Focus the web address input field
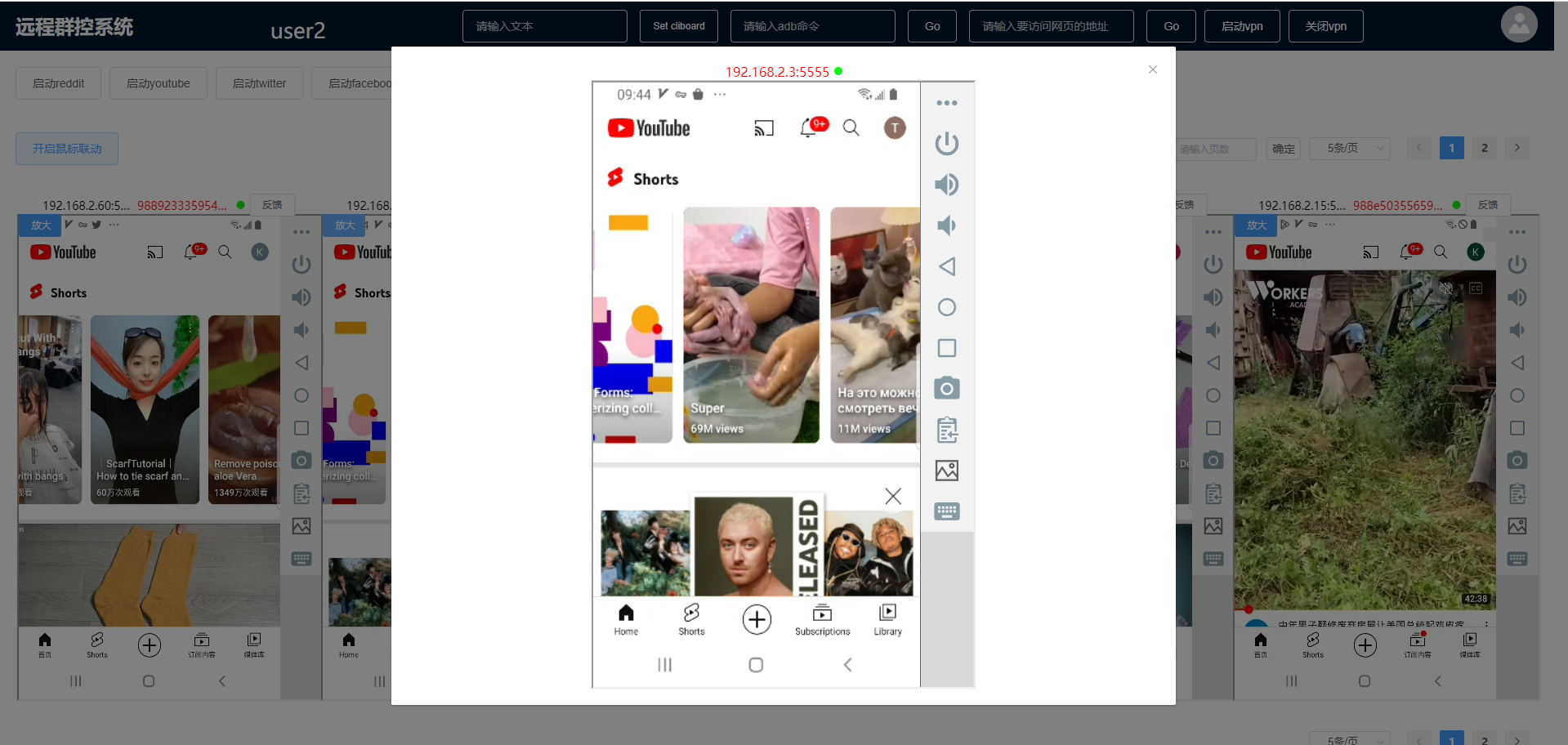This screenshot has width=1568, height=745. pyautogui.click(x=1052, y=26)
